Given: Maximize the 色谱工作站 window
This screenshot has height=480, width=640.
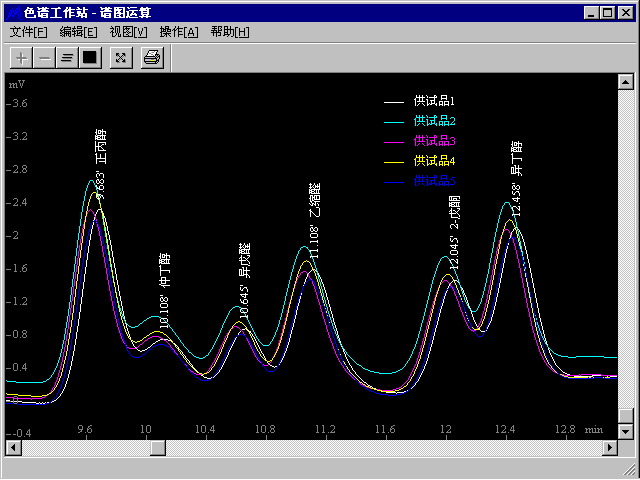Looking at the screenshot, I should point(607,13).
